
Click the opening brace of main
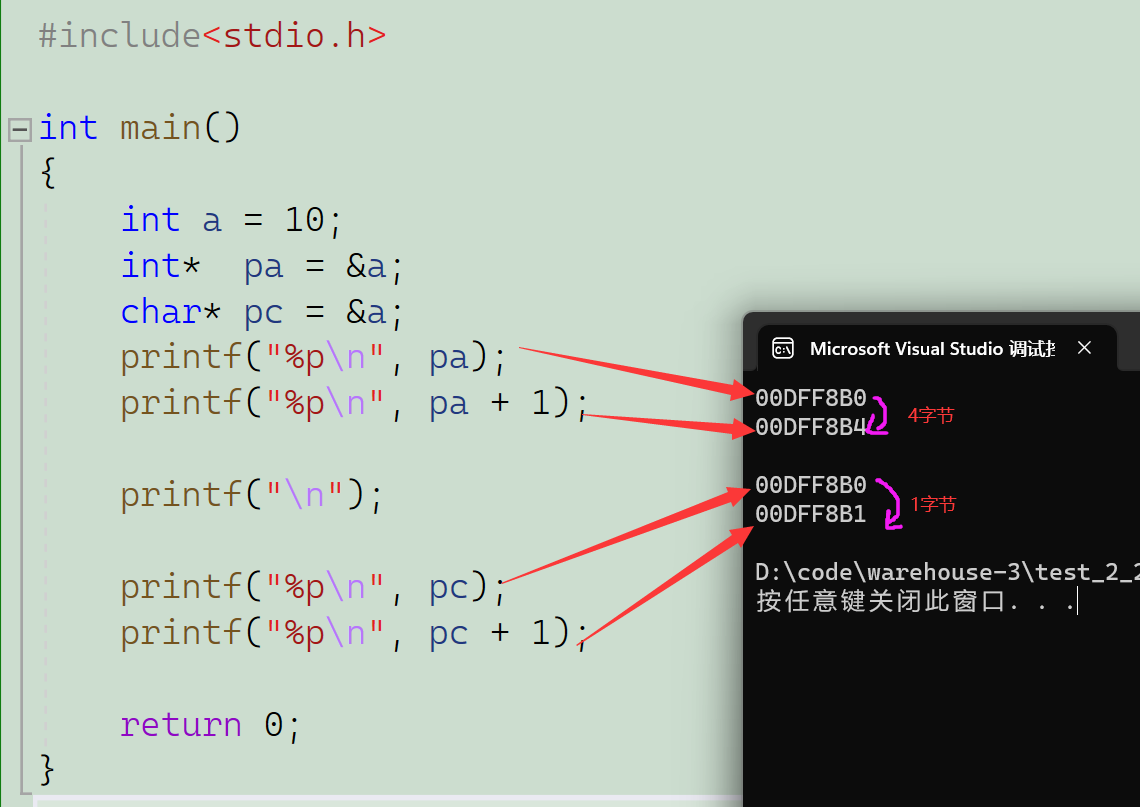point(48,173)
